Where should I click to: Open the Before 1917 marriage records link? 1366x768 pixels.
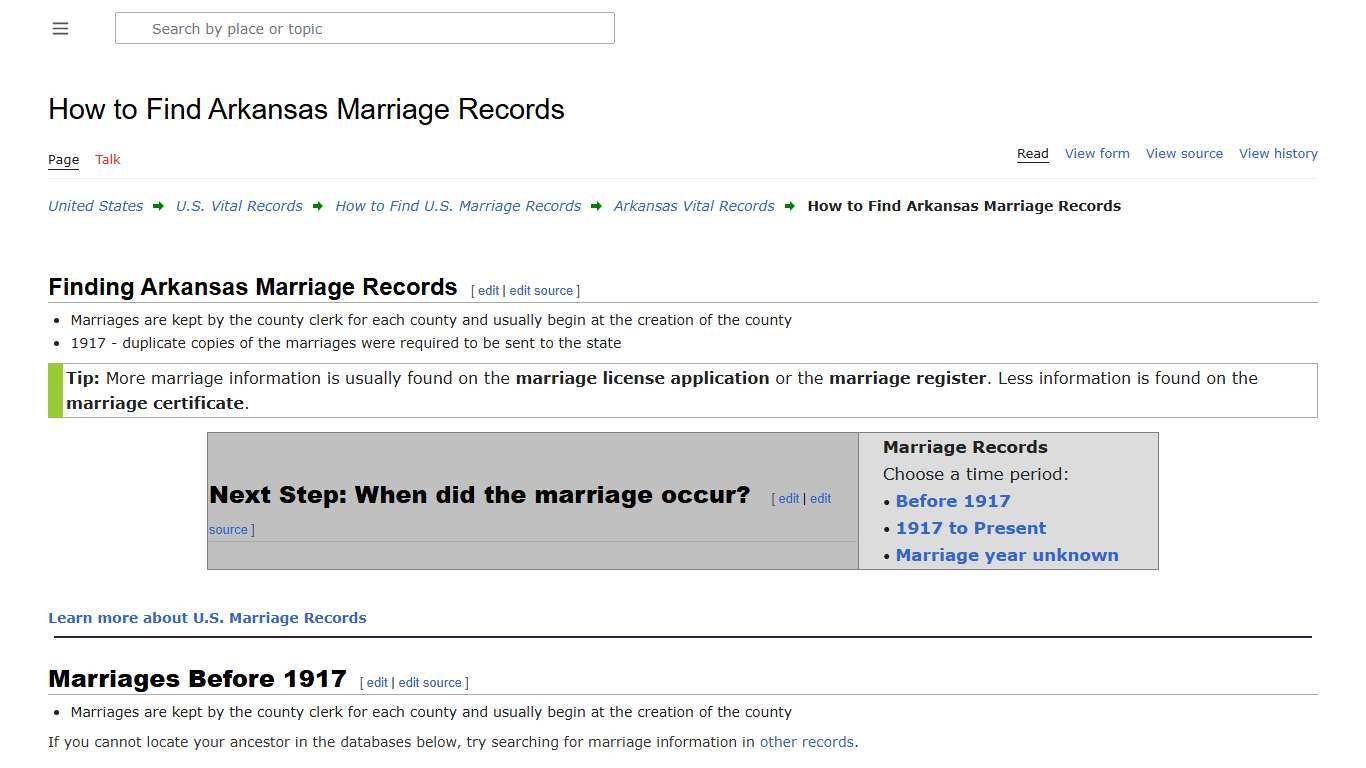952,501
